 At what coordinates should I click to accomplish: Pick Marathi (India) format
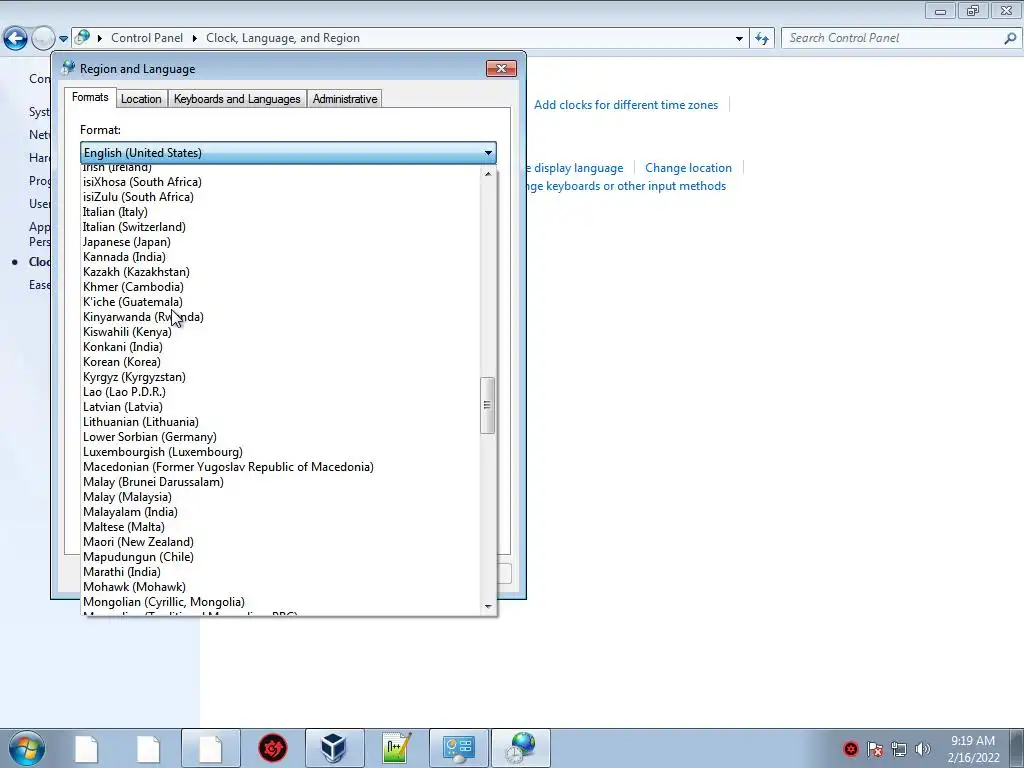[281, 572]
